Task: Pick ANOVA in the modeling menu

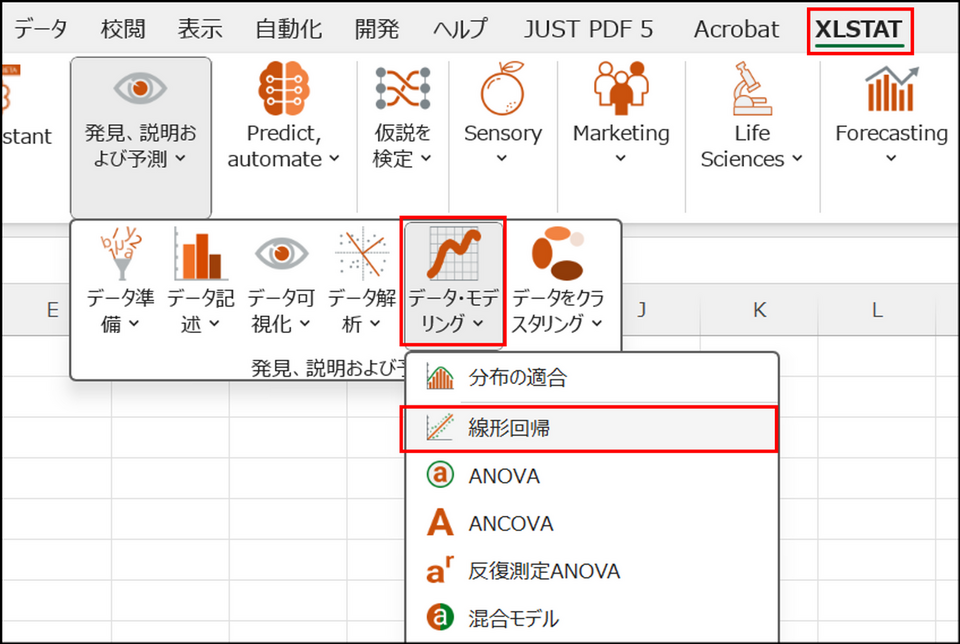Action: coord(592,475)
